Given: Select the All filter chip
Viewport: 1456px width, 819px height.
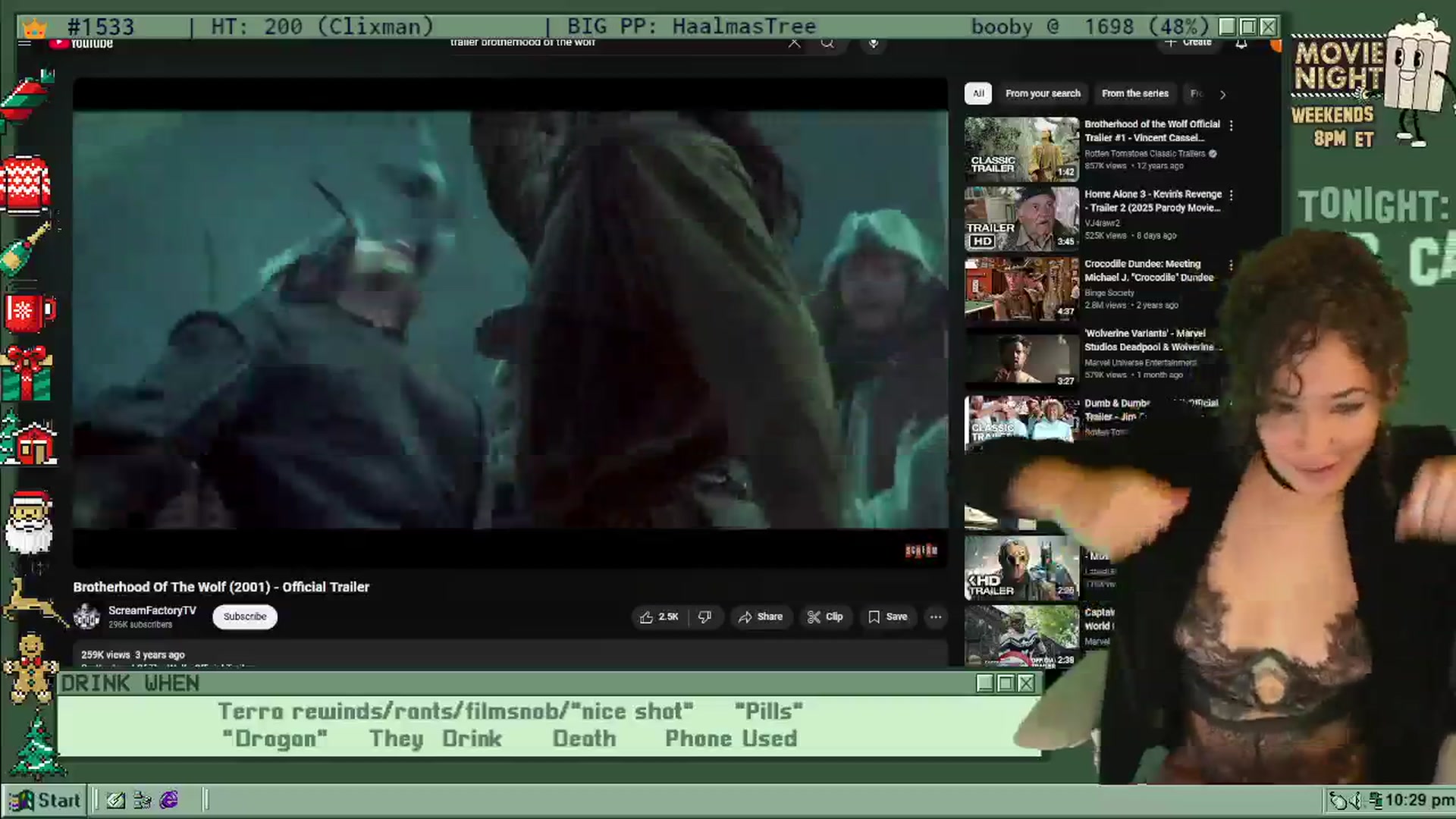Looking at the screenshot, I should pos(978,93).
